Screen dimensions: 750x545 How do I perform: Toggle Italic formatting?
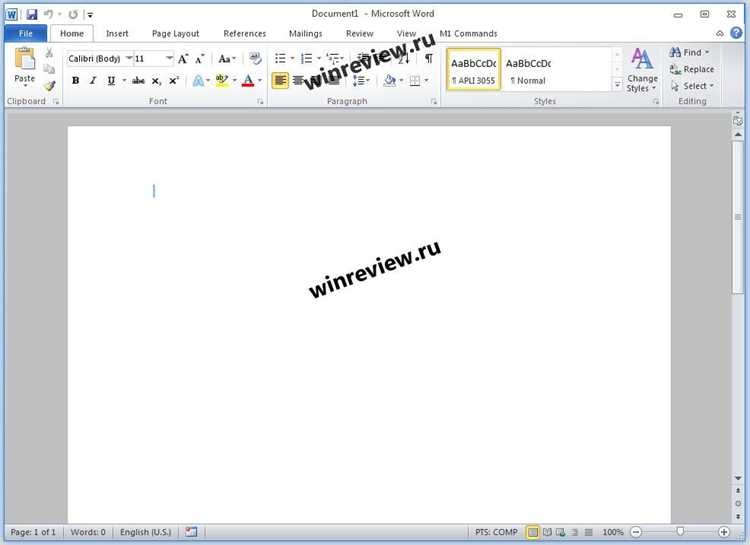point(93,80)
